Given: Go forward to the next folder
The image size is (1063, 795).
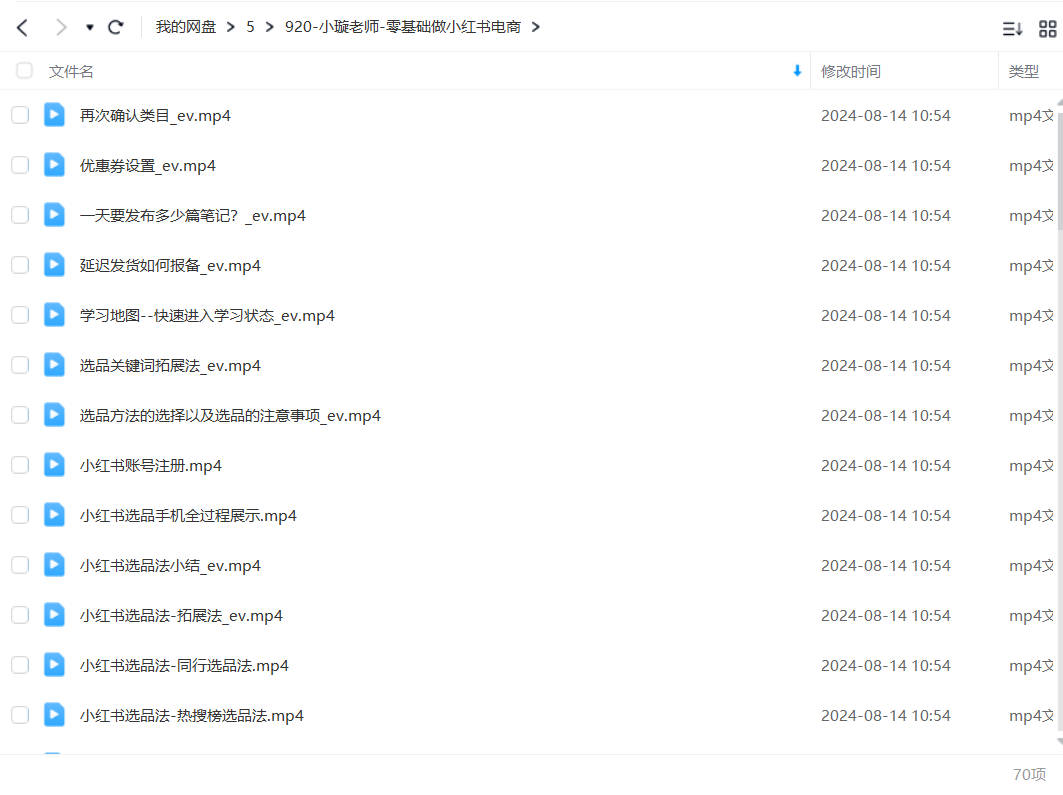Looking at the screenshot, I should 61,28.
